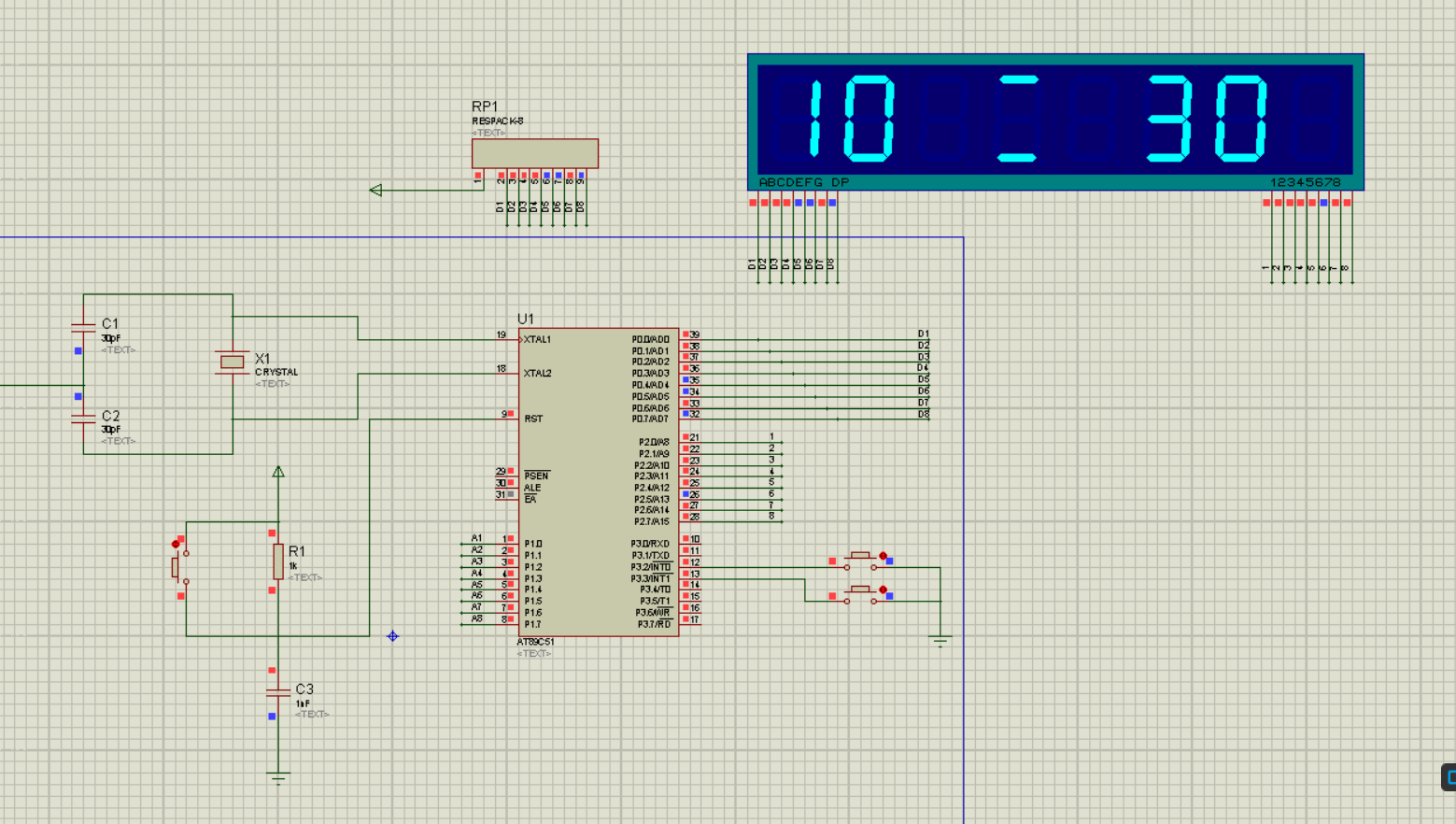Select the power terminal arrow left of RP1

pos(375,191)
